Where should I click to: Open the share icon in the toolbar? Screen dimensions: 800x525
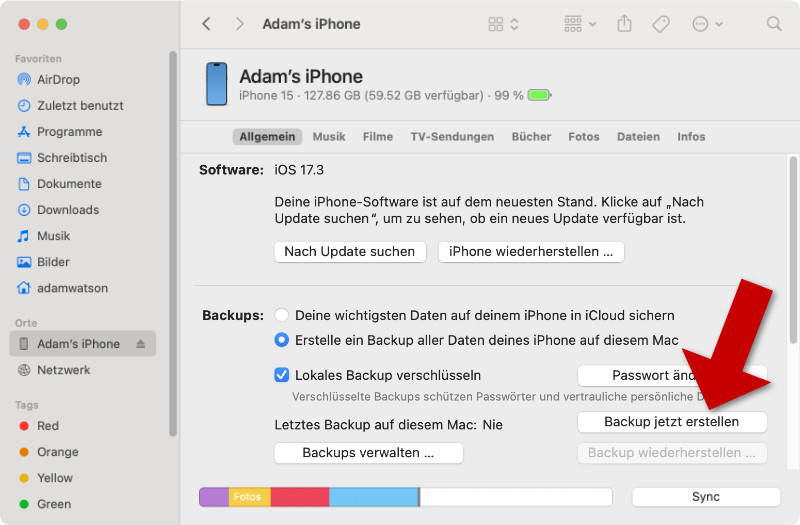(624, 23)
